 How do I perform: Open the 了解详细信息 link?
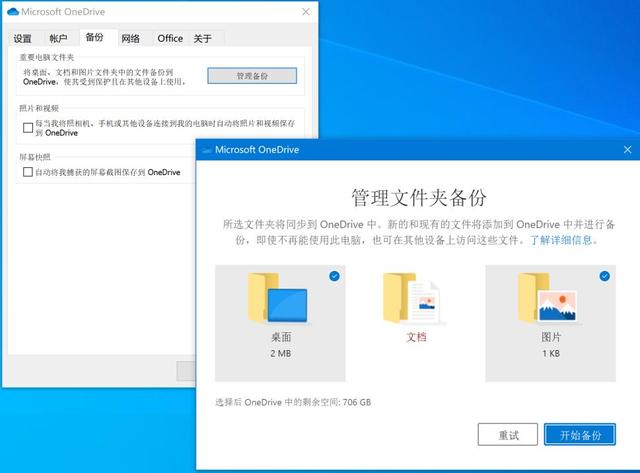(561, 240)
